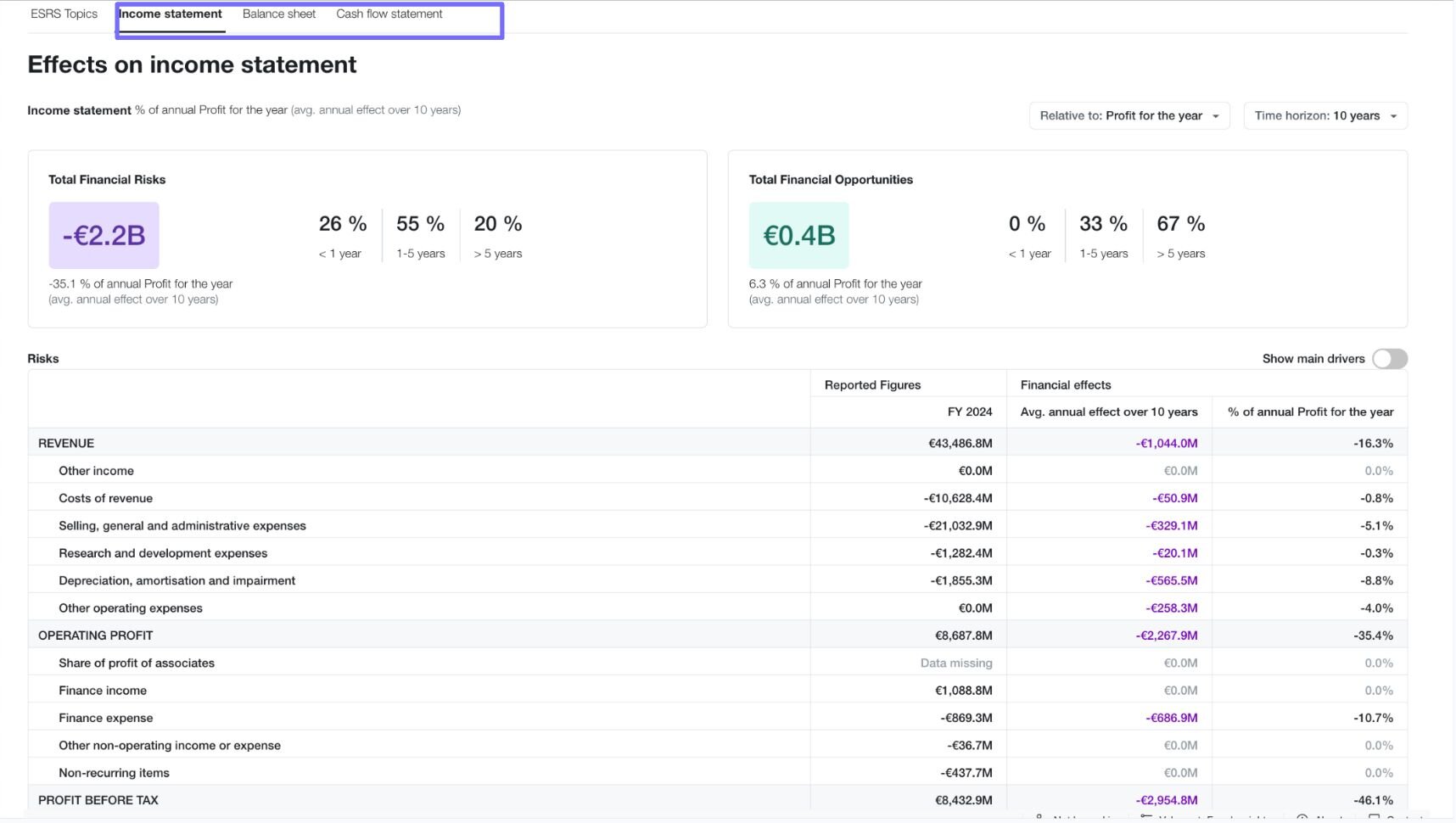The image size is (1456, 823).
Task: Select 'Share of profit of associates' row
Action: pyautogui.click(x=137, y=663)
